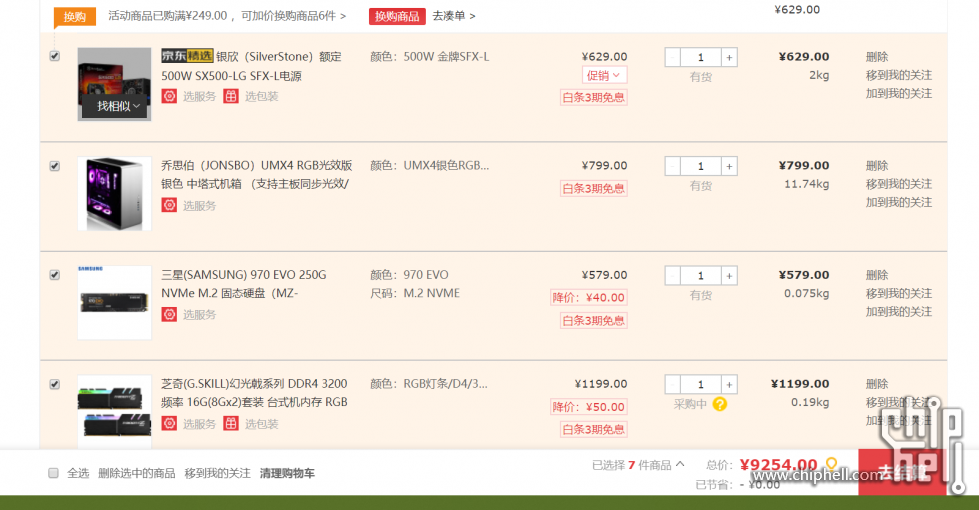Delete the SilverStone power supply from cart
Screen dimensions: 979x510
[x=877, y=57]
